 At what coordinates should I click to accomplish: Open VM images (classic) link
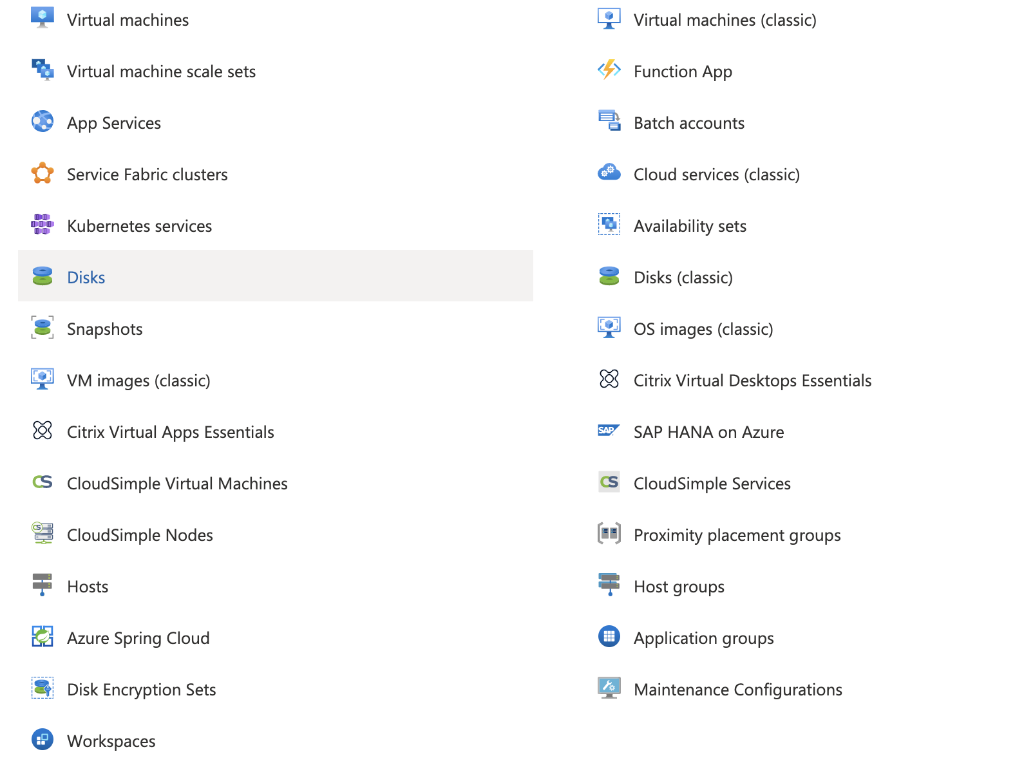tap(139, 381)
